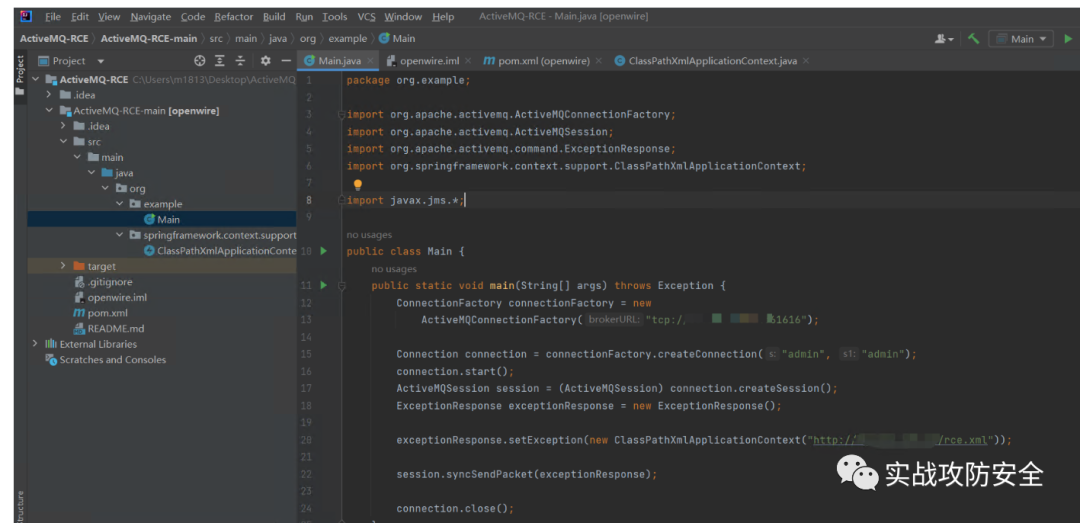Close the ClassPathXmlApplicationContext.java tab
The width and height of the screenshot is (1080, 523).
coord(805,61)
